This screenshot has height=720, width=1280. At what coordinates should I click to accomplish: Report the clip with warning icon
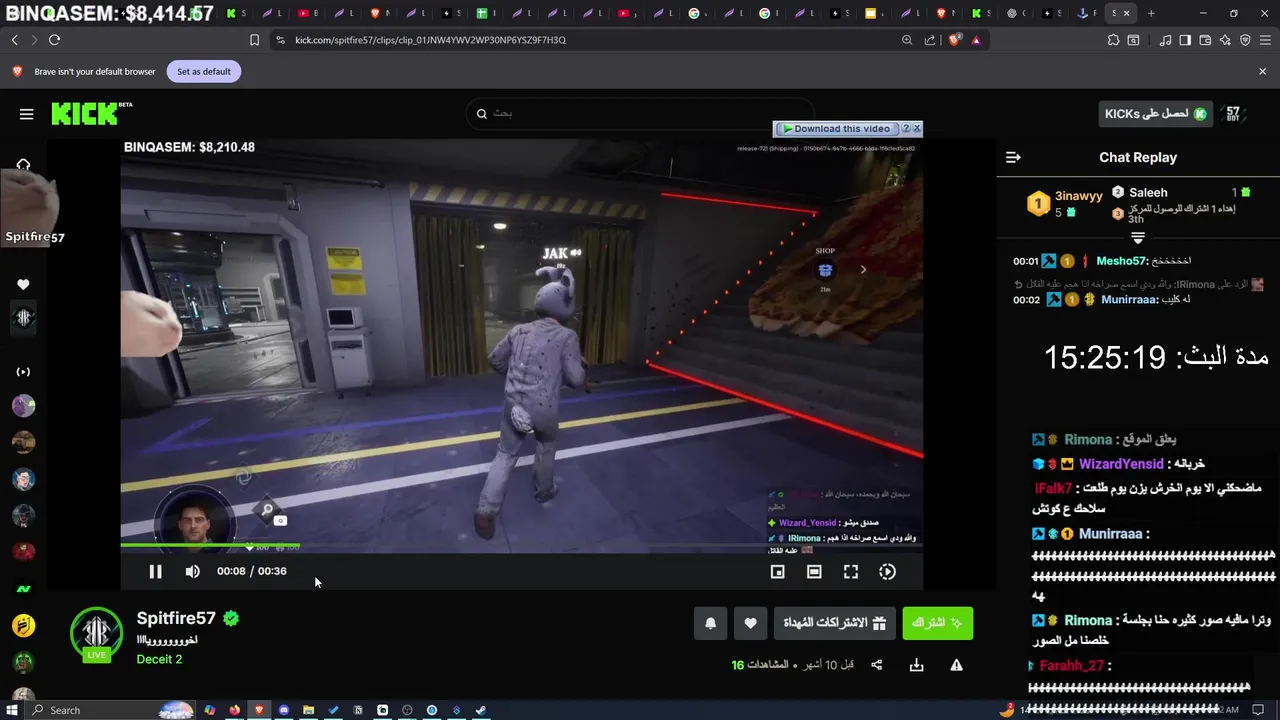click(956, 665)
